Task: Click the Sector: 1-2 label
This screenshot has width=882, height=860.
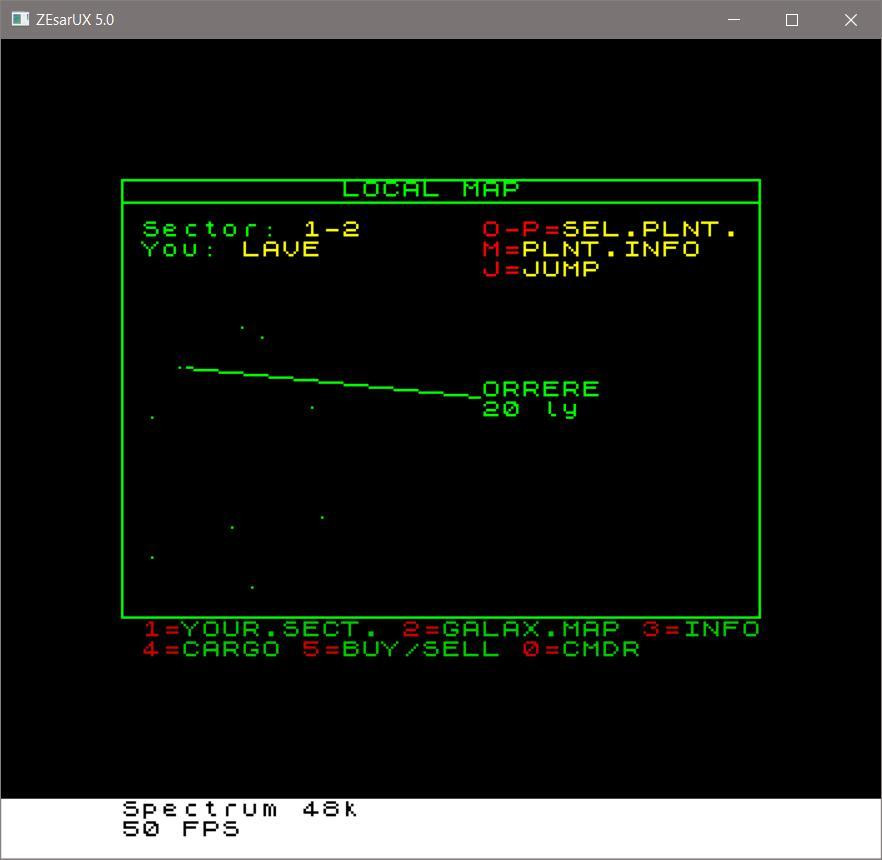Action: pyautogui.click(x=251, y=228)
